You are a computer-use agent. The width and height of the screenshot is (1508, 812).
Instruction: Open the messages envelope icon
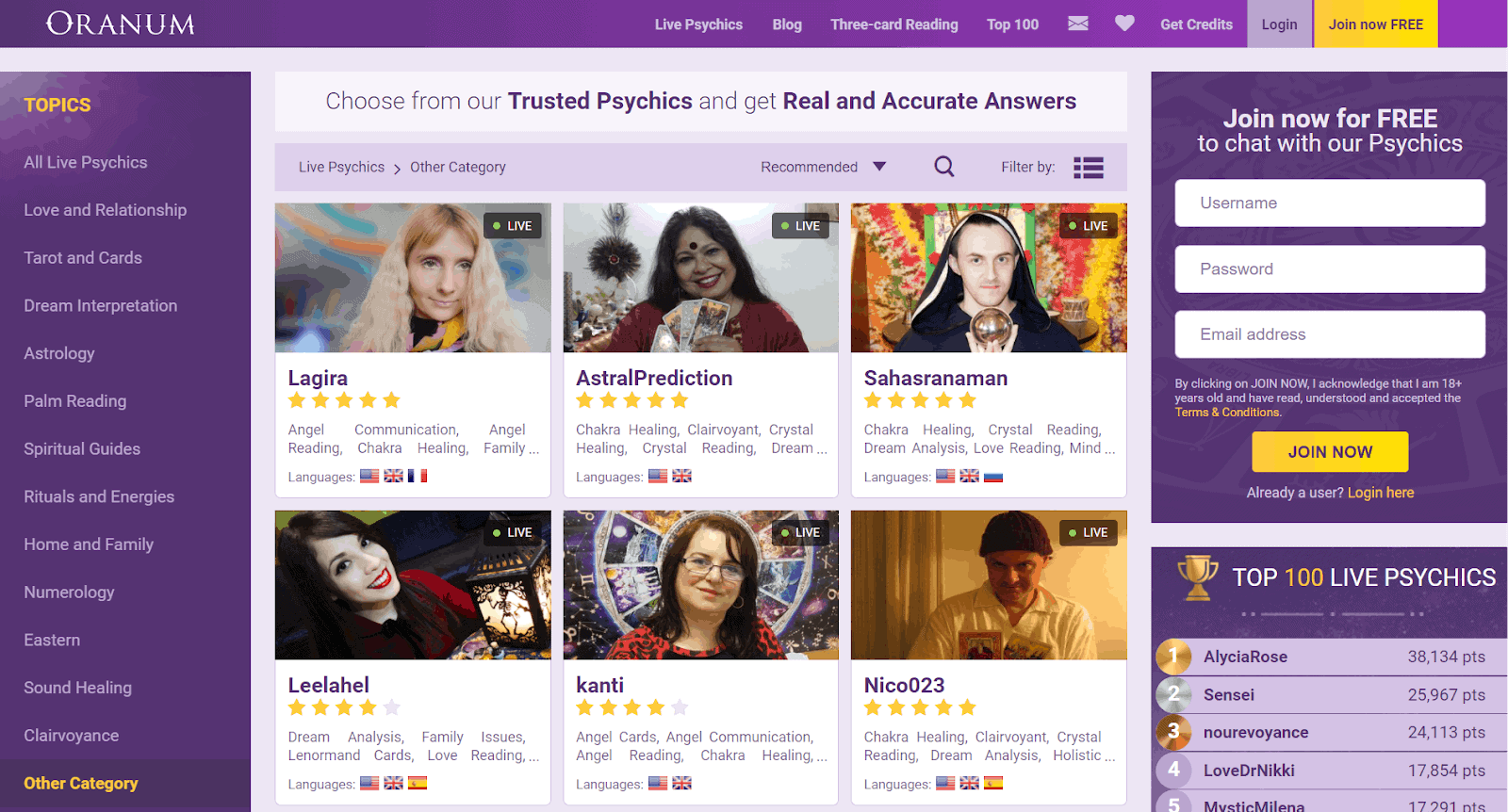click(1078, 24)
